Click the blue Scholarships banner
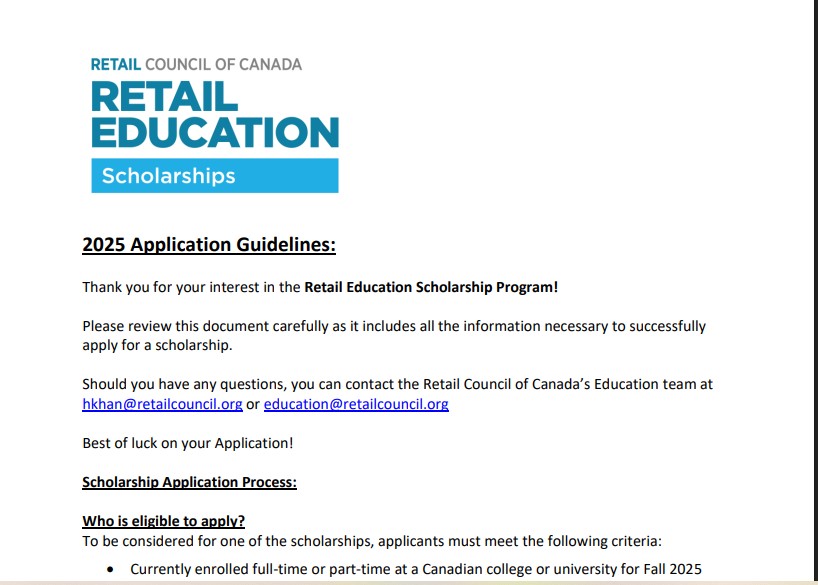This screenshot has width=818, height=585. coord(214,176)
